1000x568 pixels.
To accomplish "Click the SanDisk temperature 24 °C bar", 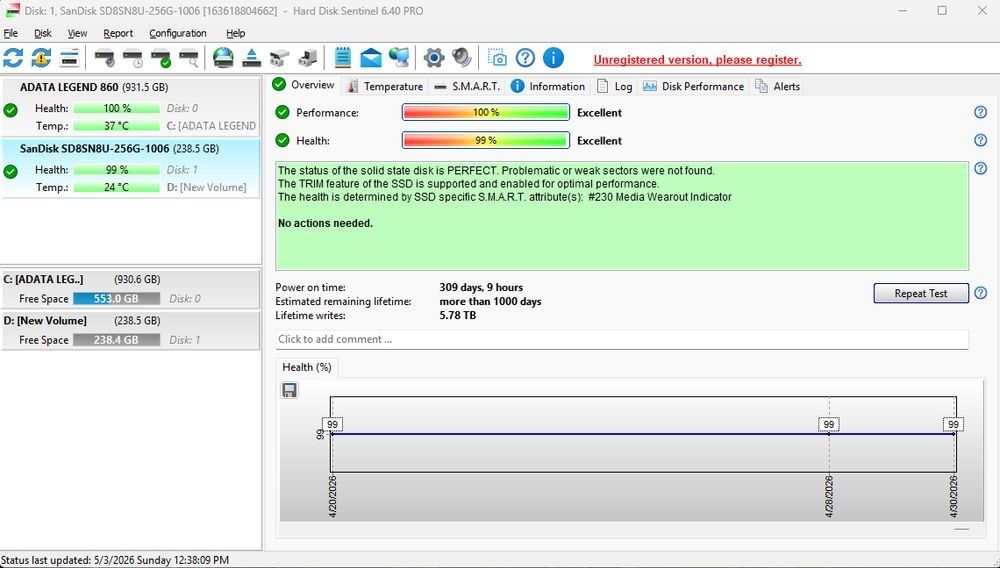I will click(117, 187).
